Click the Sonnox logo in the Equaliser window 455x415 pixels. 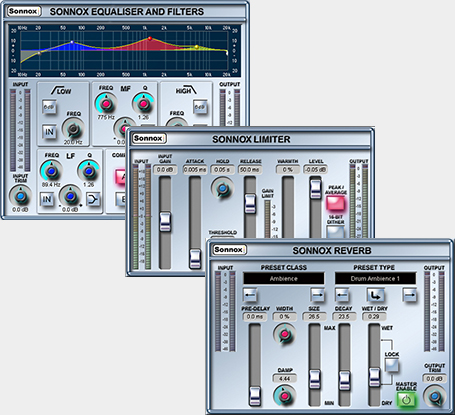click(x=24, y=11)
